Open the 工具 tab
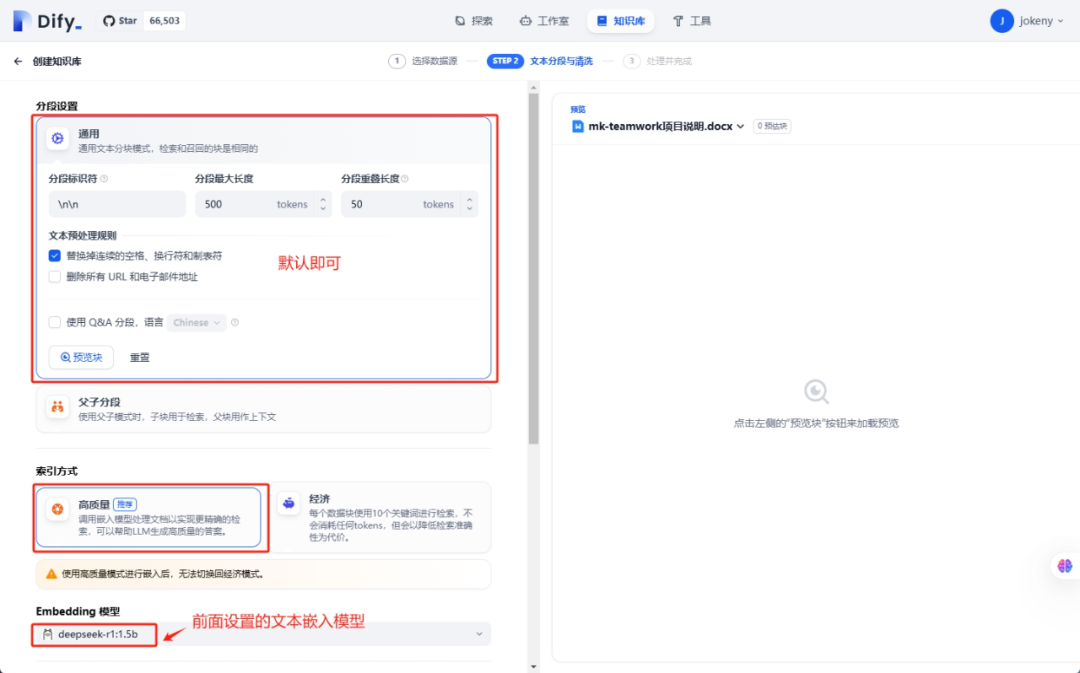 tap(692, 21)
